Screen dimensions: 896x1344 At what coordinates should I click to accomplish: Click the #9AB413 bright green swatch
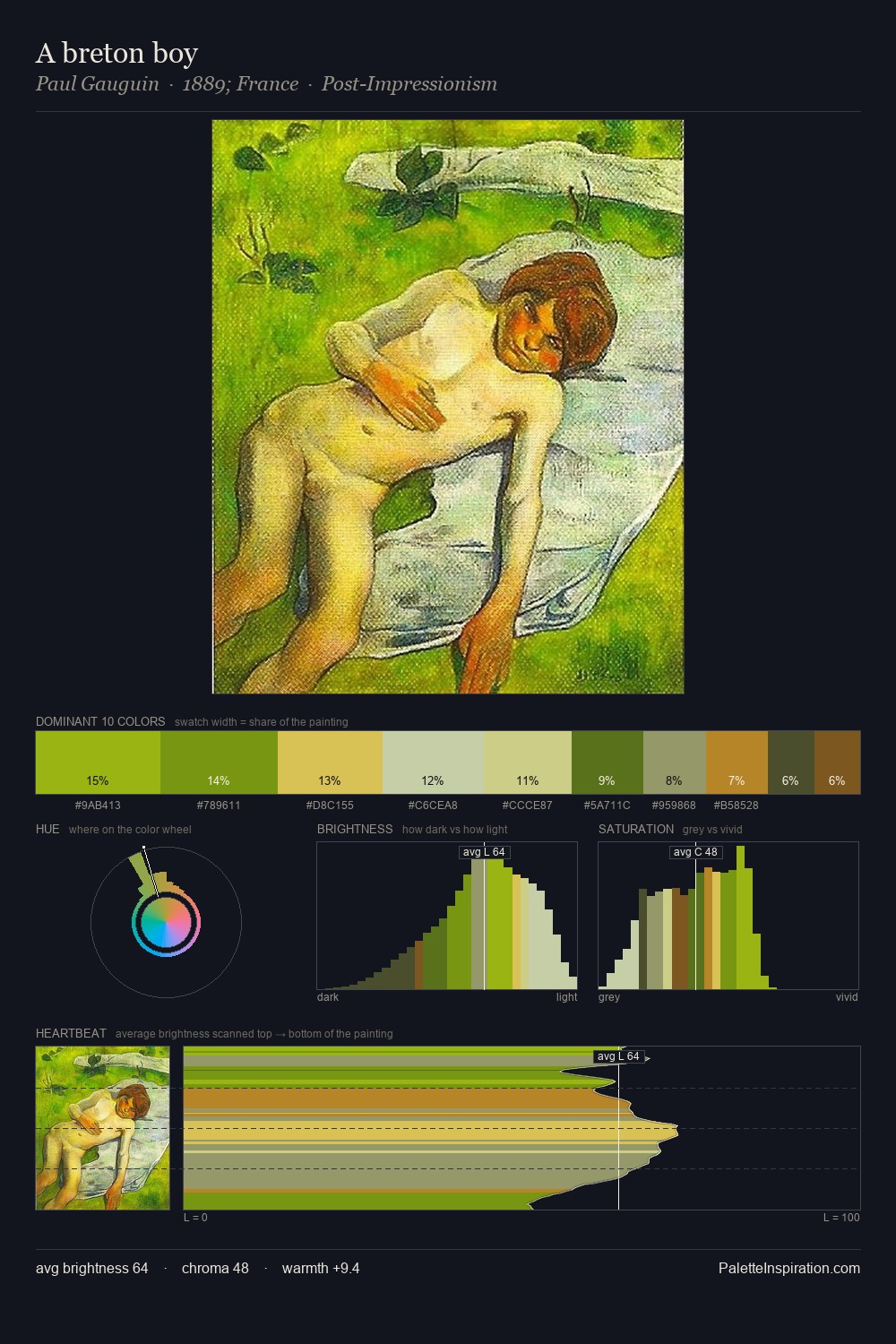point(98,762)
